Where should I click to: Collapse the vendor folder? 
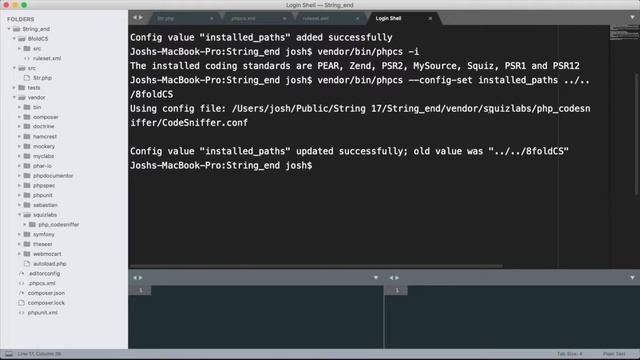[x=14, y=98]
